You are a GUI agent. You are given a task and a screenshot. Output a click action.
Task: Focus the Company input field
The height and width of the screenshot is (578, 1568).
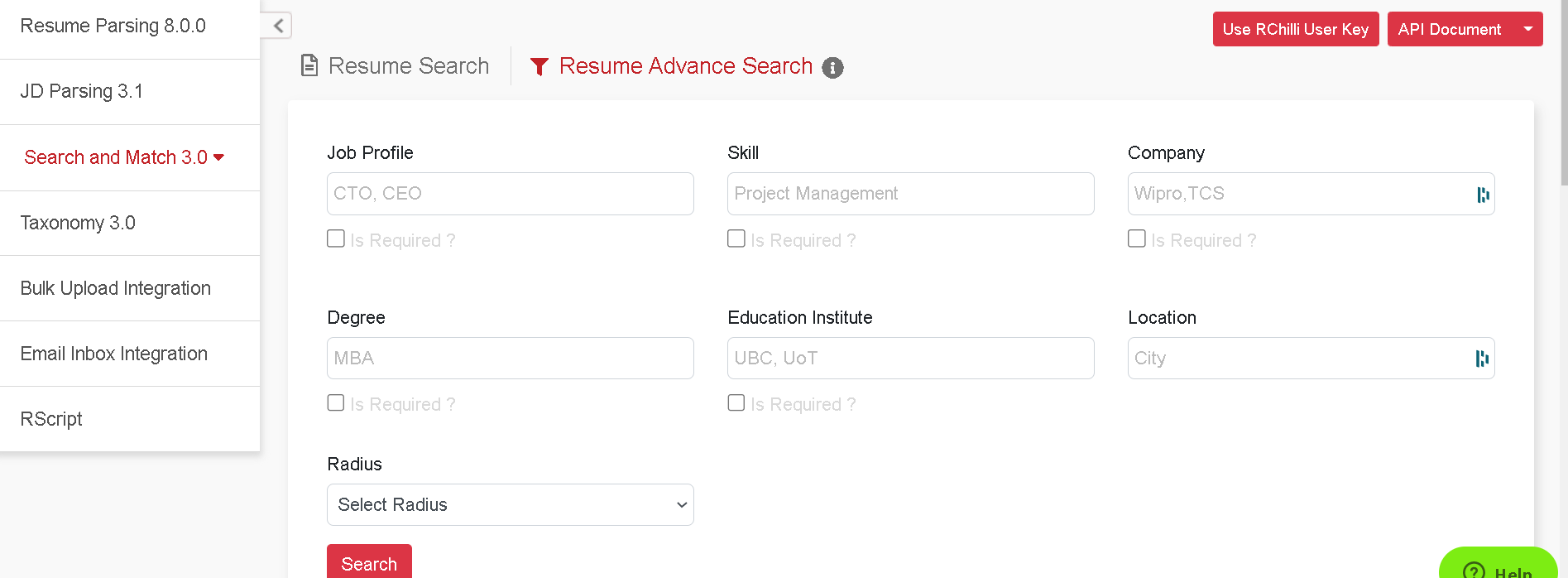tap(1311, 194)
